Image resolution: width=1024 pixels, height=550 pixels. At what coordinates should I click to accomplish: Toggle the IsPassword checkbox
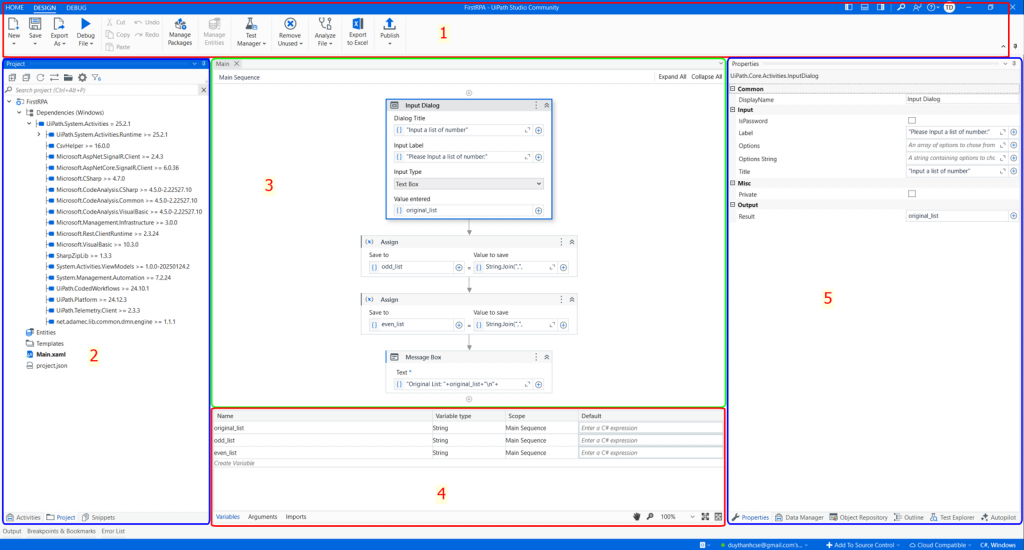[912, 121]
